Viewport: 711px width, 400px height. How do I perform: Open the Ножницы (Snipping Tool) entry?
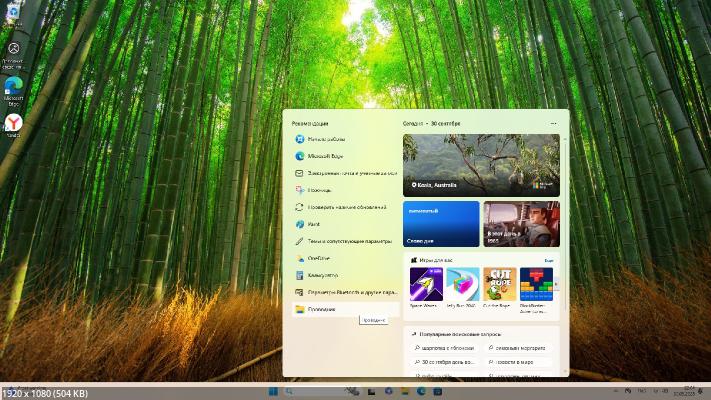pos(320,190)
